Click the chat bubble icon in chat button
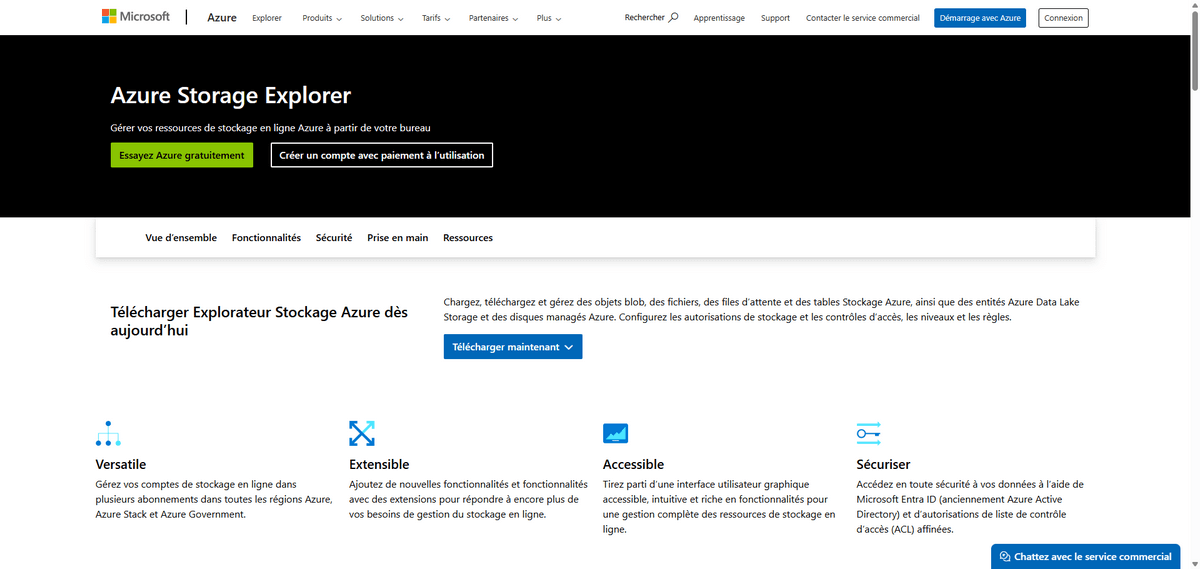This screenshot has height=569, width=1200. click(x=1005, y=557)
